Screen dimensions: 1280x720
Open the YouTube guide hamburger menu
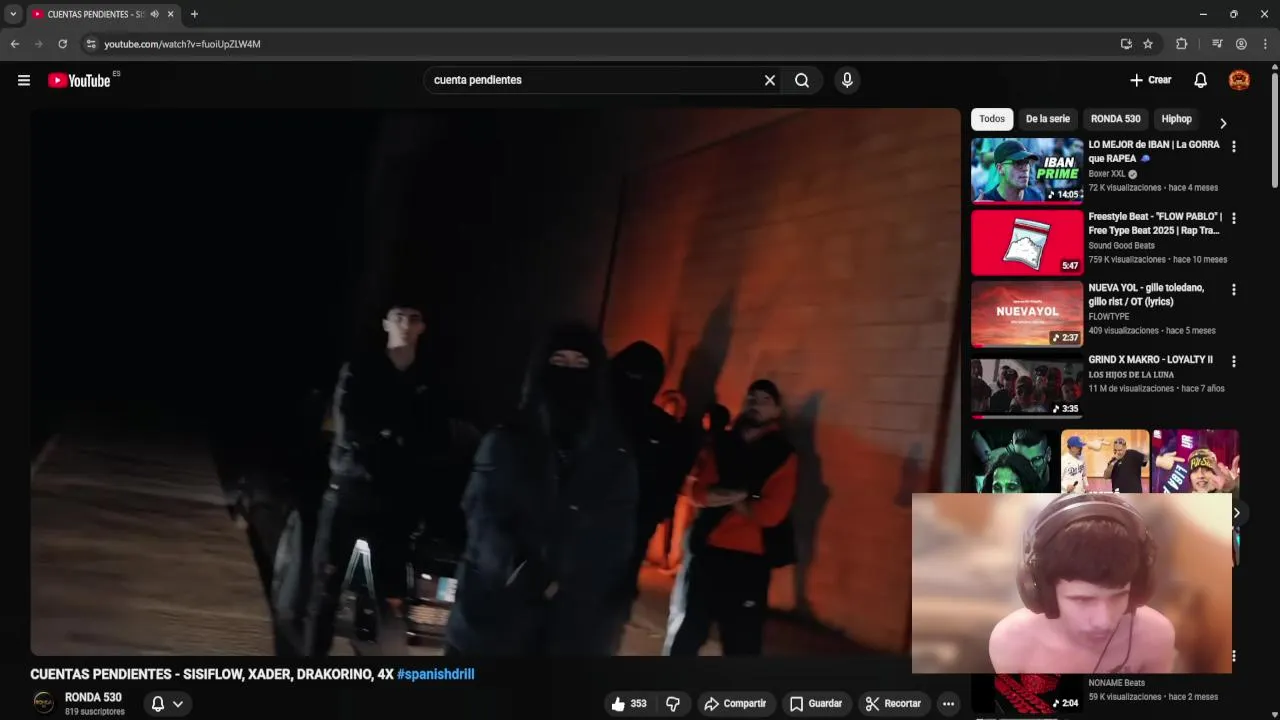[x=24, y=80]
